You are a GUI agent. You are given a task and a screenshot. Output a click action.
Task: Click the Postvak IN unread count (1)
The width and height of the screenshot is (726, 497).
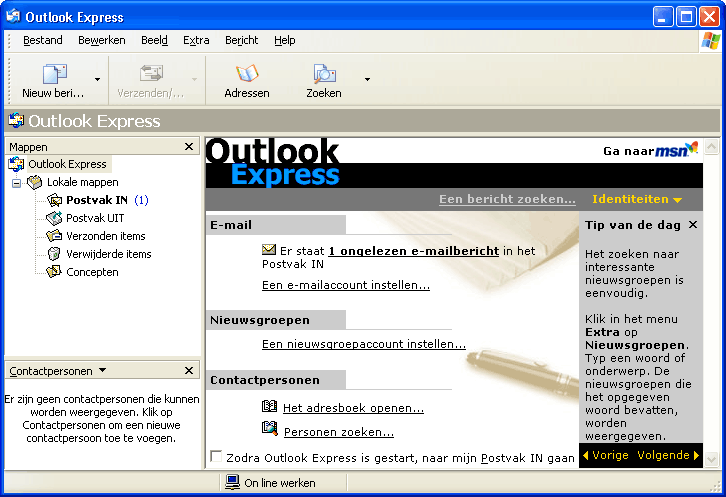(141, 200)
